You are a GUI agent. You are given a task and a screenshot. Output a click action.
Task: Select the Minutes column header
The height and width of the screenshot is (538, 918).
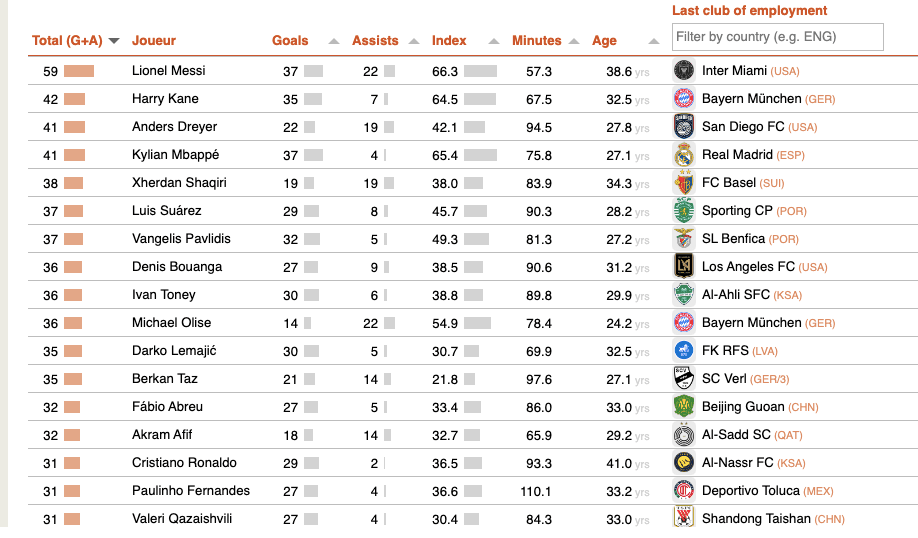coord(536,40)
